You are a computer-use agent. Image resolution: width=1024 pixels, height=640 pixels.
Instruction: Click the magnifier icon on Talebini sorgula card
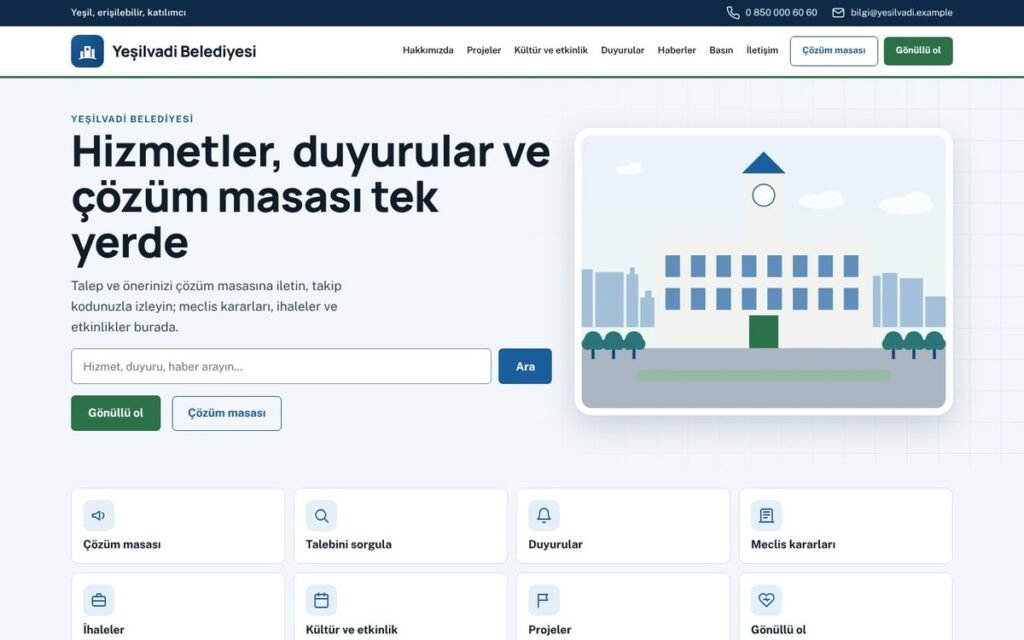coord(321,515)
